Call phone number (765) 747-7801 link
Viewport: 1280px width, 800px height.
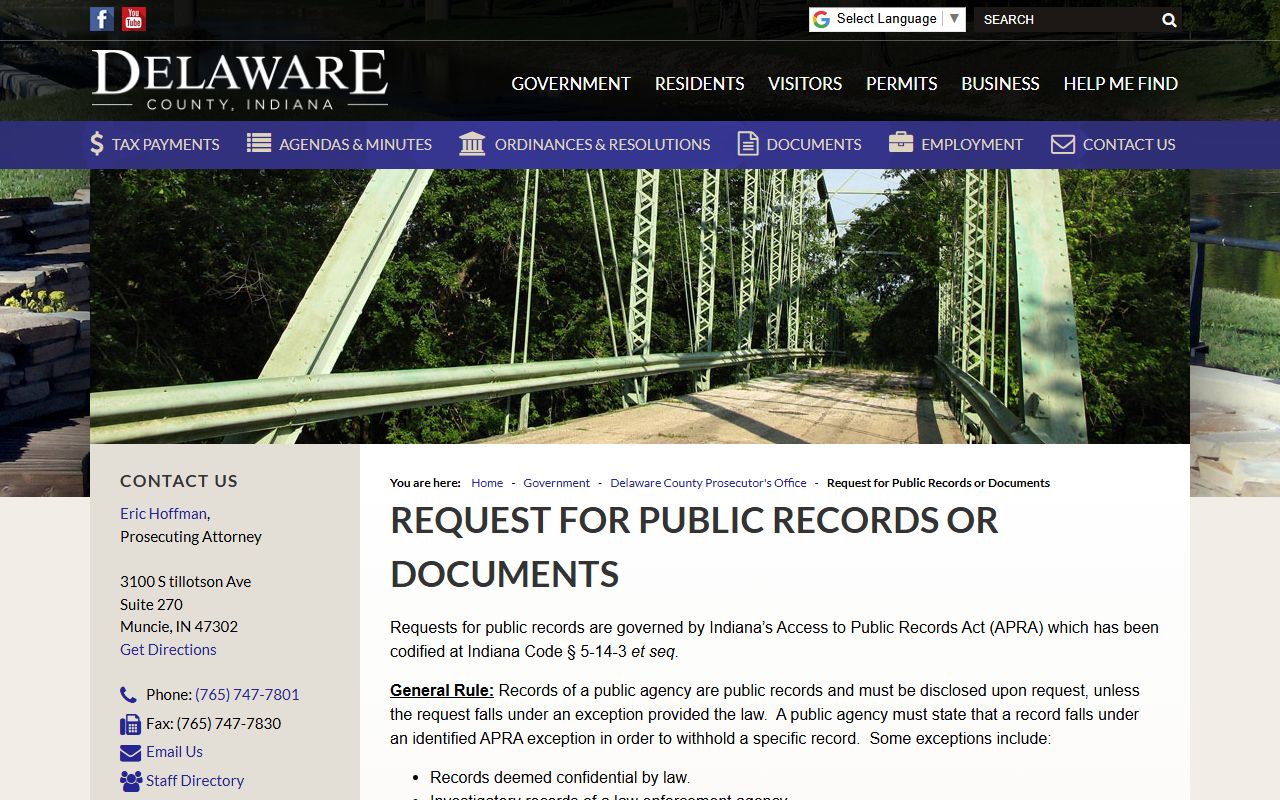pos(247,695)
